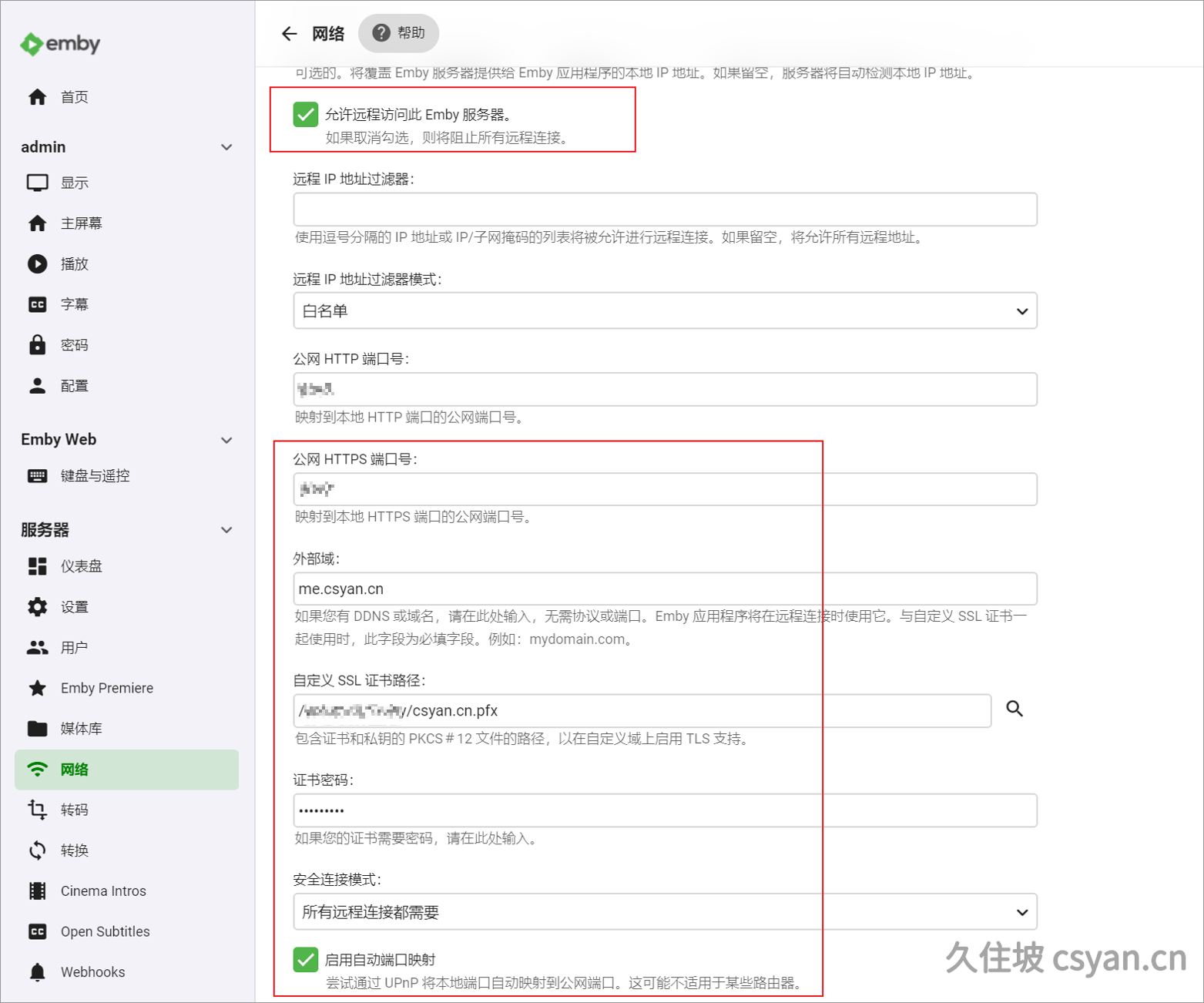Image resolution: width=1204 pixels, height=1003 pixels.
Task: Click the Emby Premiere star icon
Action: (x=37, y=688)
